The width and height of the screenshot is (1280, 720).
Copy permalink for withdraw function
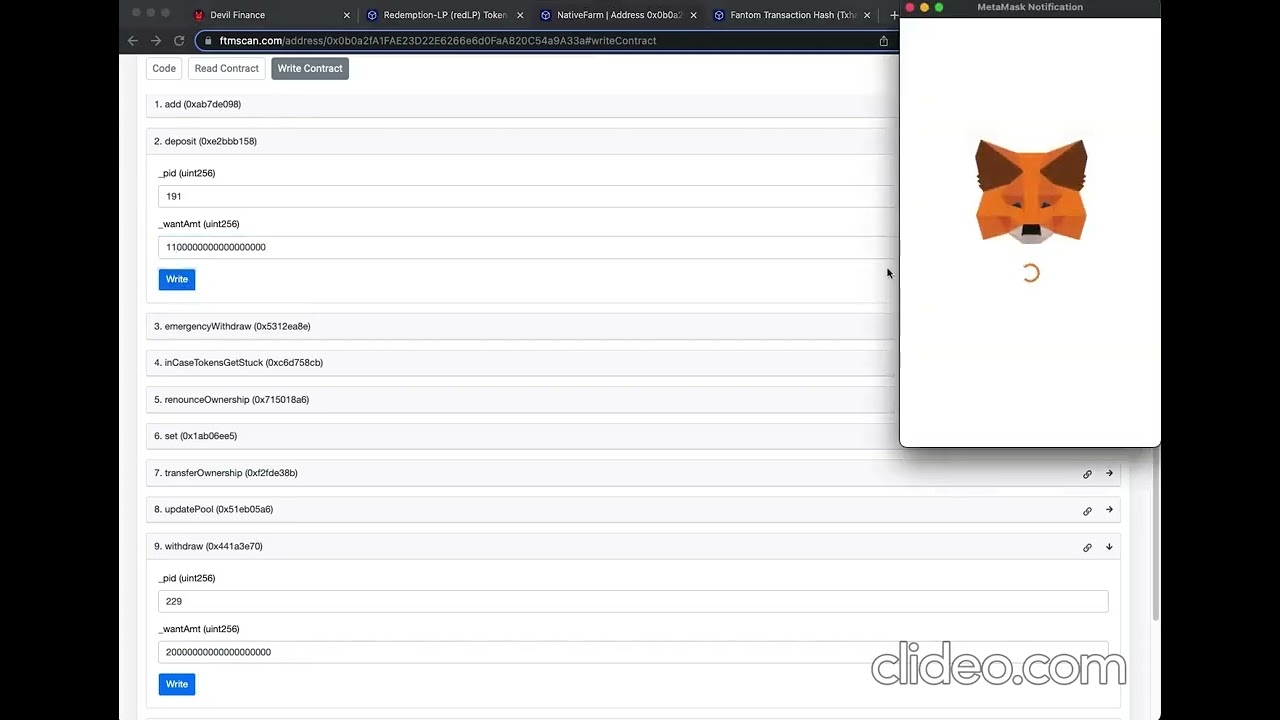(x=1087, y=548)
